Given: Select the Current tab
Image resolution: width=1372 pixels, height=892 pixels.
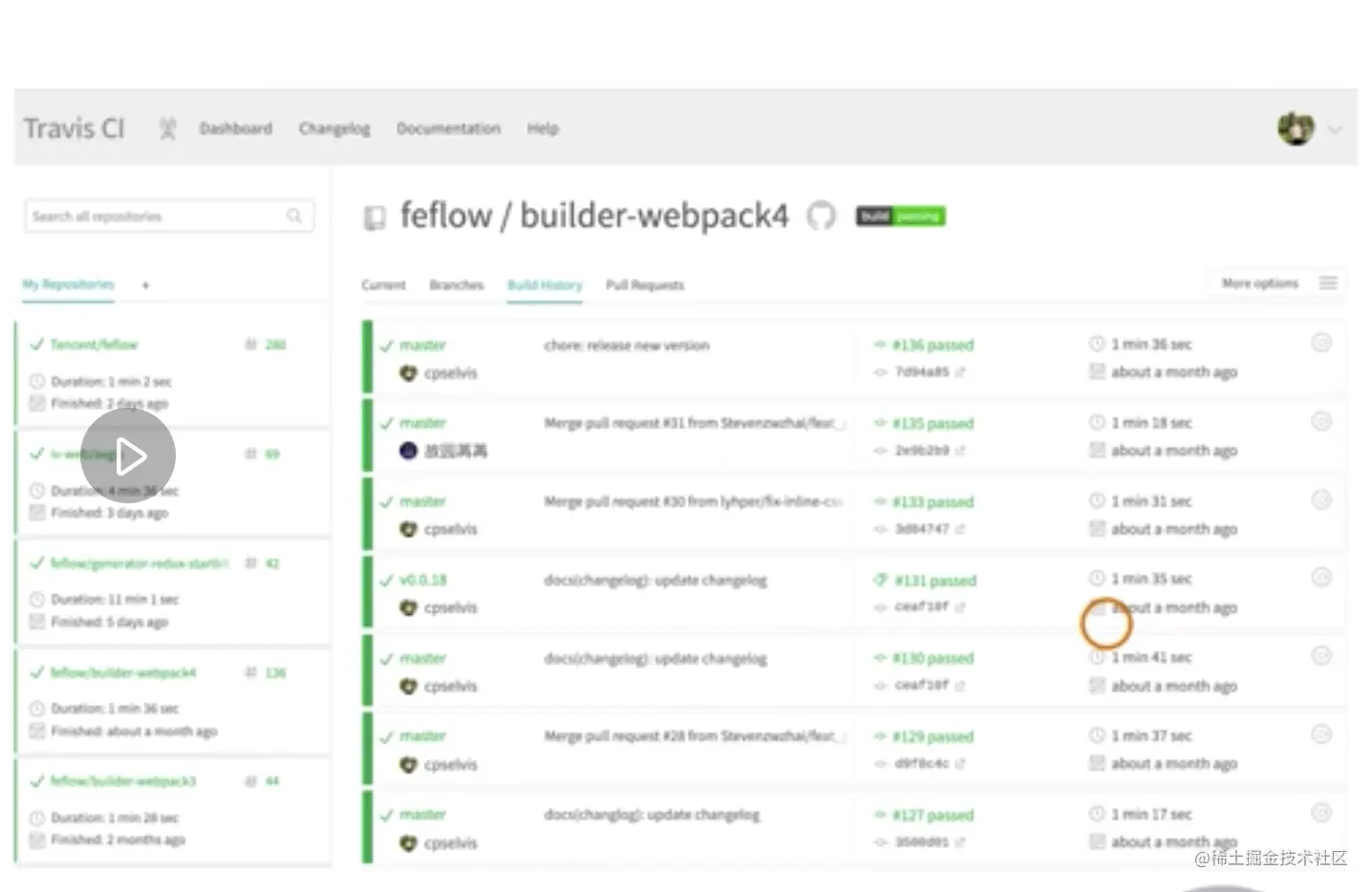Looking at the screenshot, I should pyautogui.click(x=383, y=285).
